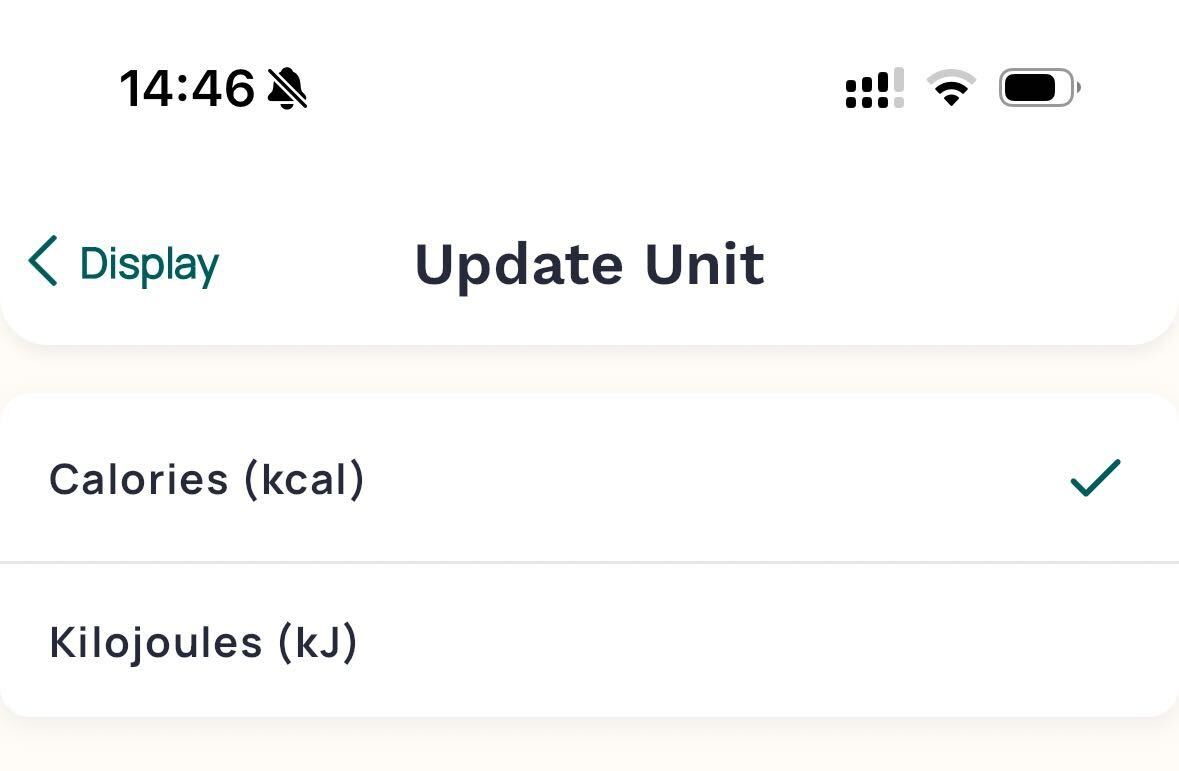The image size is (1179, 771).
Task: Tap empty header area right of title
Action: pos(980,265)
